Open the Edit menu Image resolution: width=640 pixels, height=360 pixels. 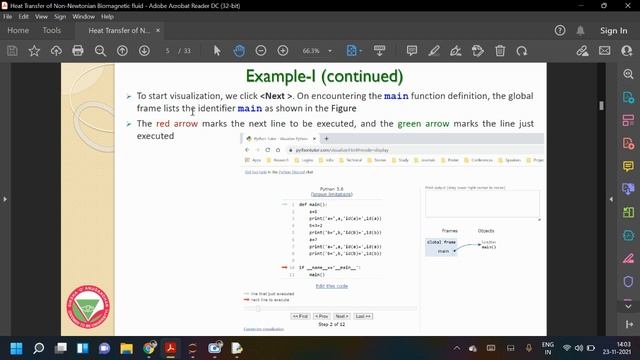[24, 17]
